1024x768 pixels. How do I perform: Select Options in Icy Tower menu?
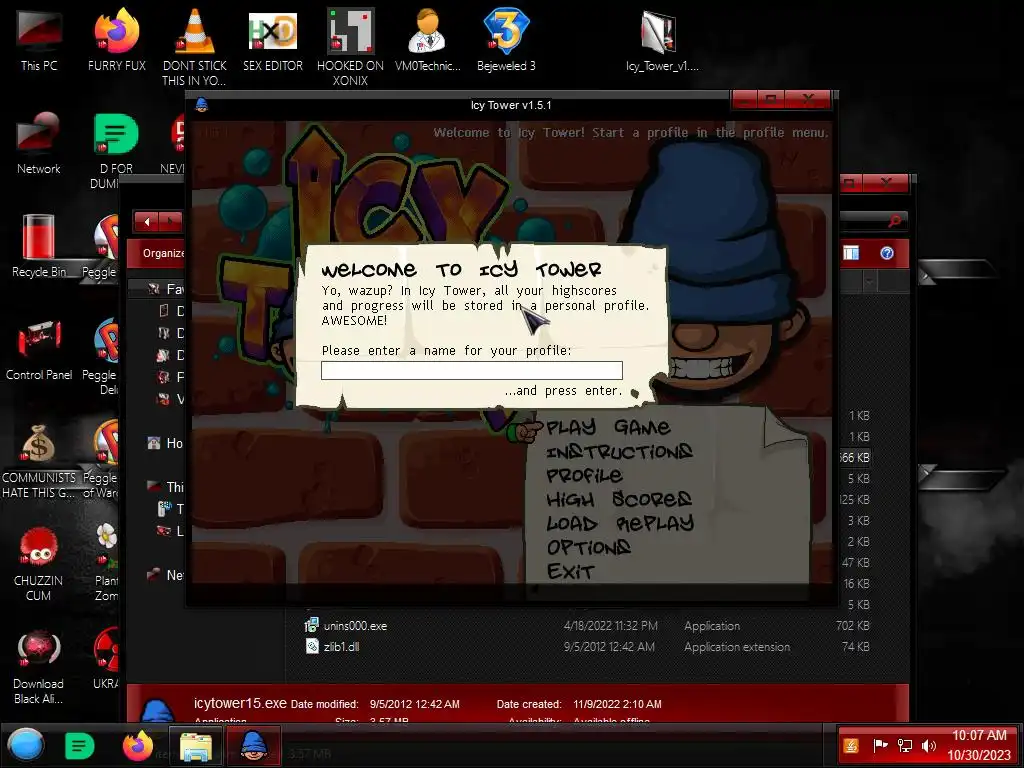point(588,547)
